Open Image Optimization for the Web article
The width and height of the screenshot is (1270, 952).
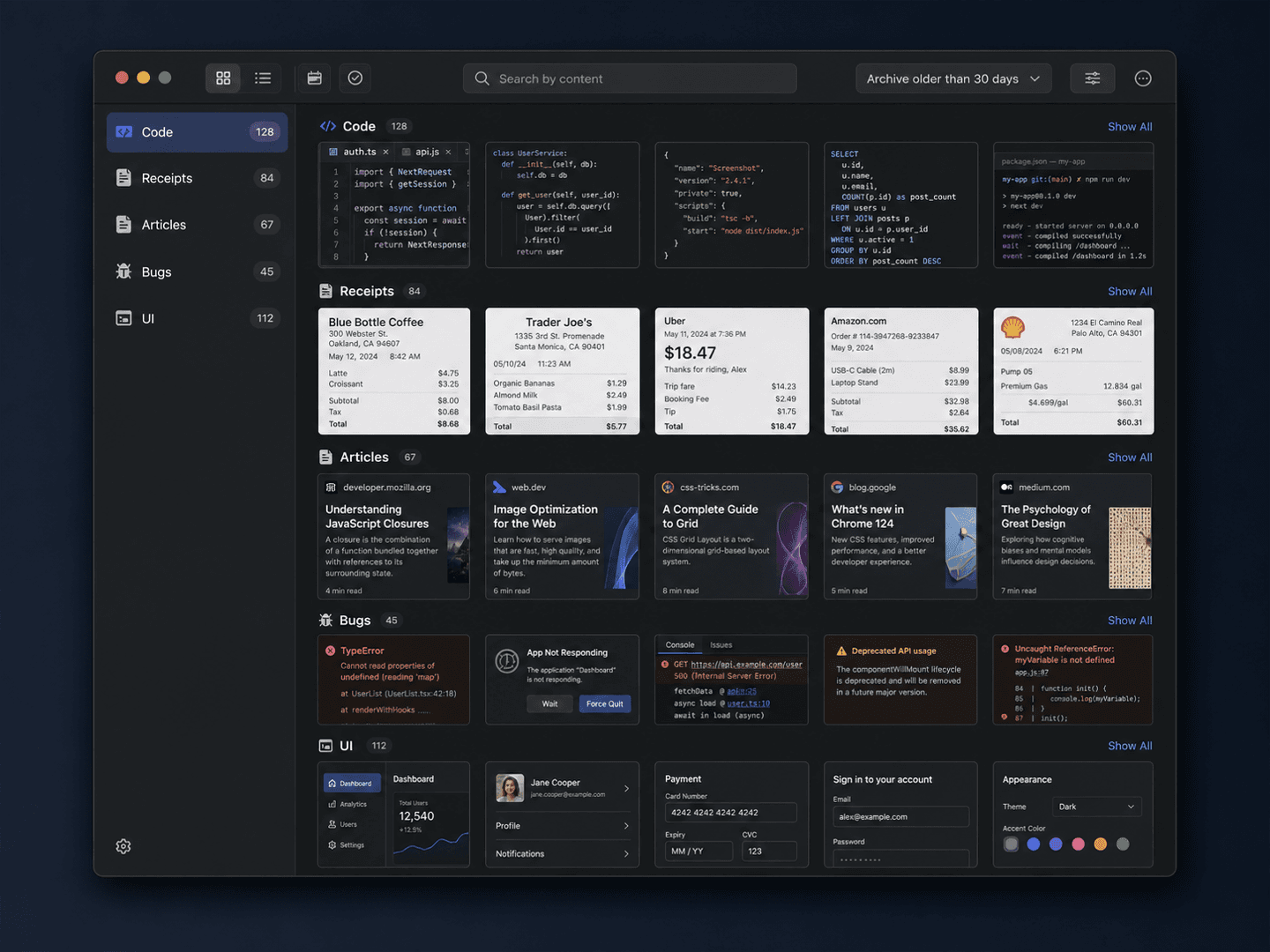563,537
